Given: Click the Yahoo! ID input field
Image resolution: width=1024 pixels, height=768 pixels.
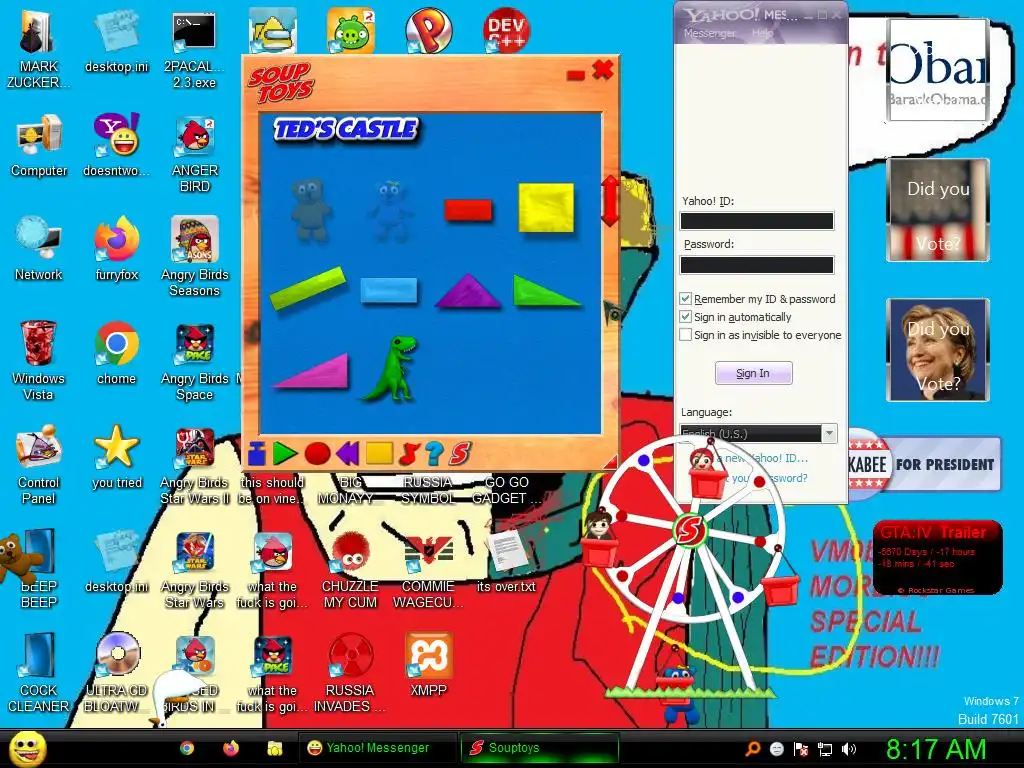Looking at the screenshot, I should 757,221.
